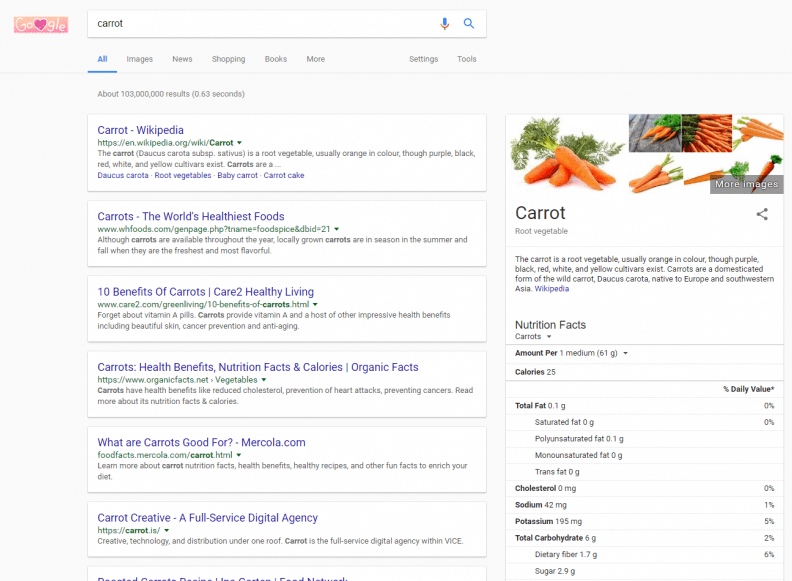Click the Carrot panel title
Viewport: 792px width, 581px height.
(x=540, y=213)
